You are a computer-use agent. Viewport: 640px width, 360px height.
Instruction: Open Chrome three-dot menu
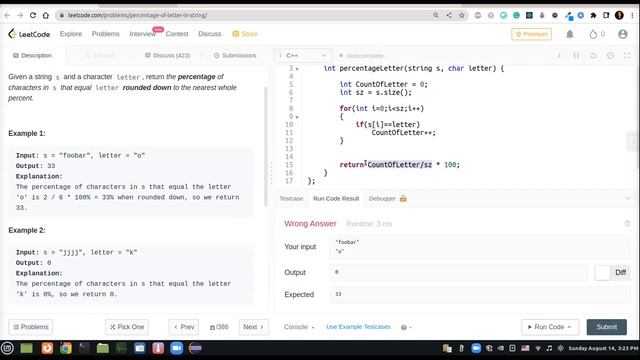pos(632,15)
